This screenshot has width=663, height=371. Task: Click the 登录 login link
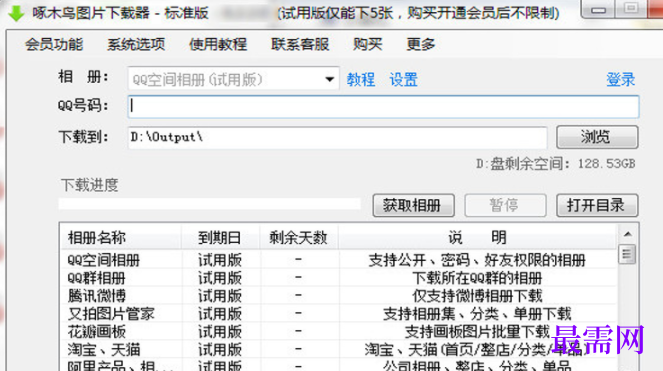[620, 80]
